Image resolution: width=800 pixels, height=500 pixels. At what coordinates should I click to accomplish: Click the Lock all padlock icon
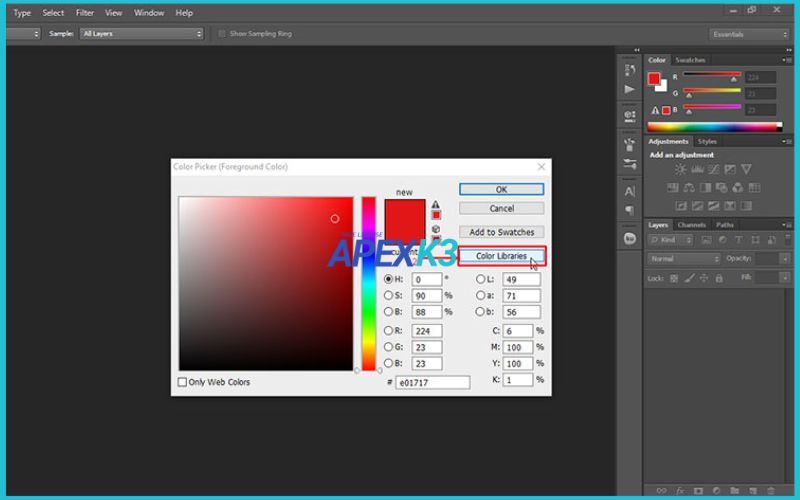pyautogui.click(x=719, y=279)
